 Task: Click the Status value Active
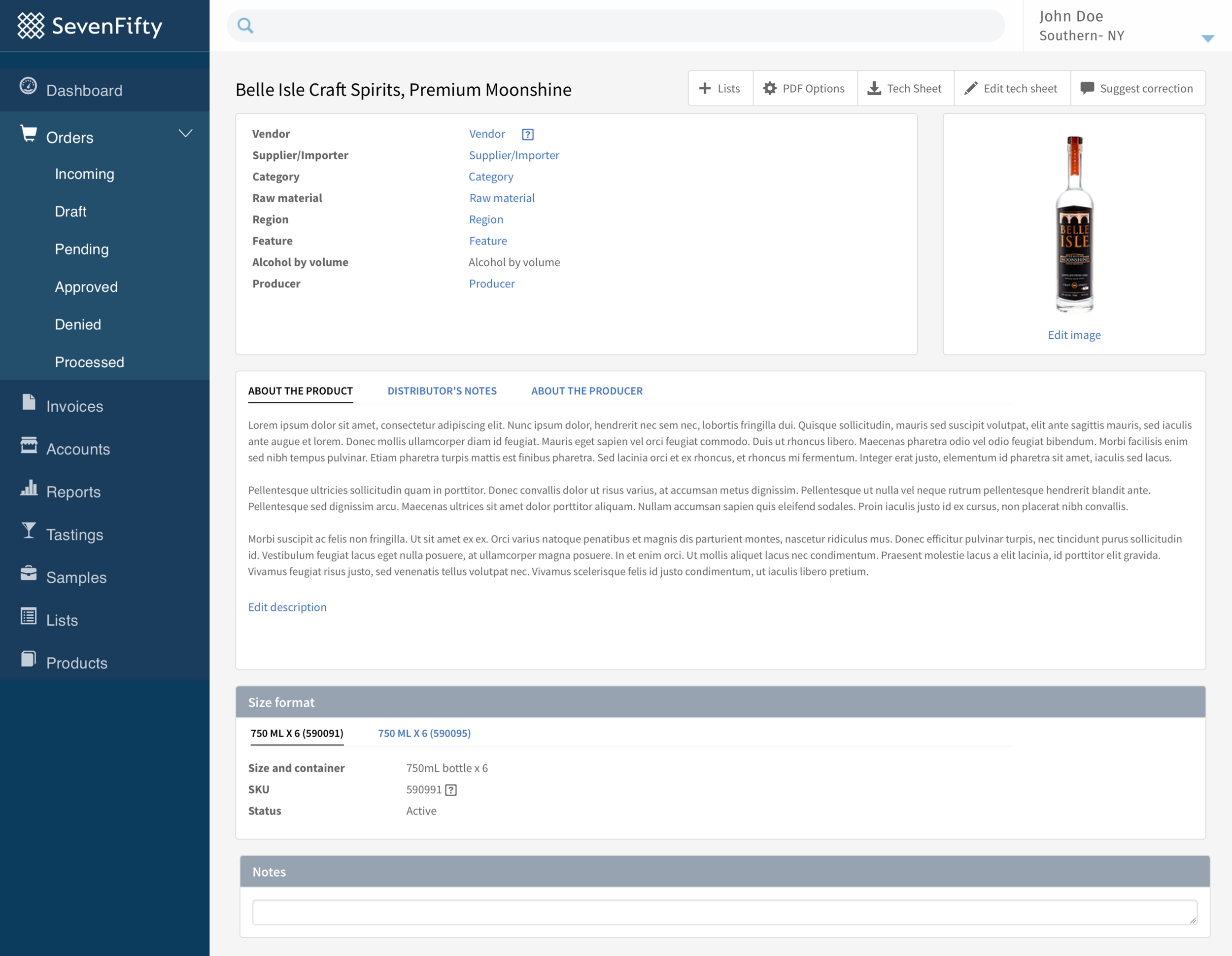[x=421, y=811]
